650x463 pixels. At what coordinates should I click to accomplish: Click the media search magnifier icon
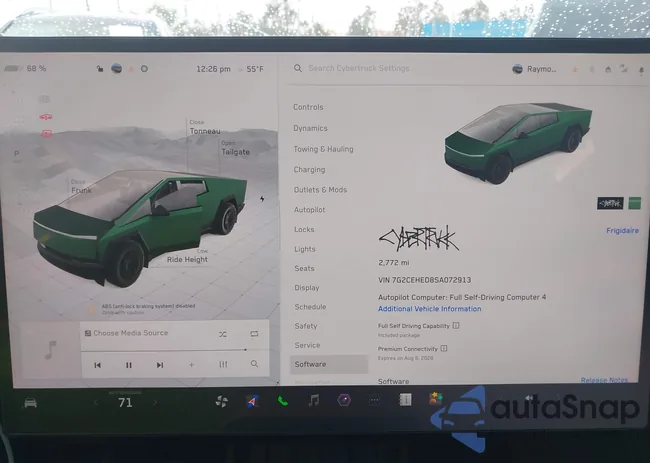click(x=255, y=365)
